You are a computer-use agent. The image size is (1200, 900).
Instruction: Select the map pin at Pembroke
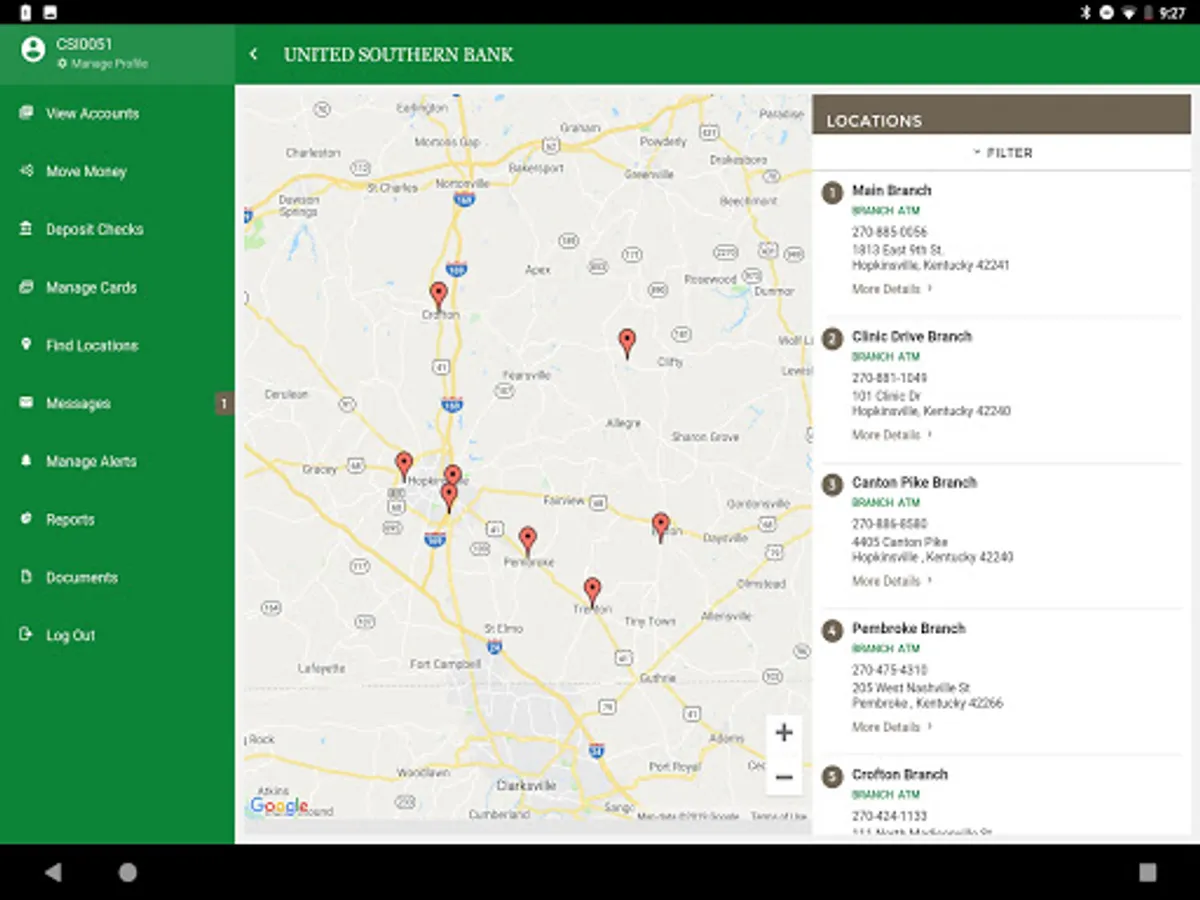(528, 541)
